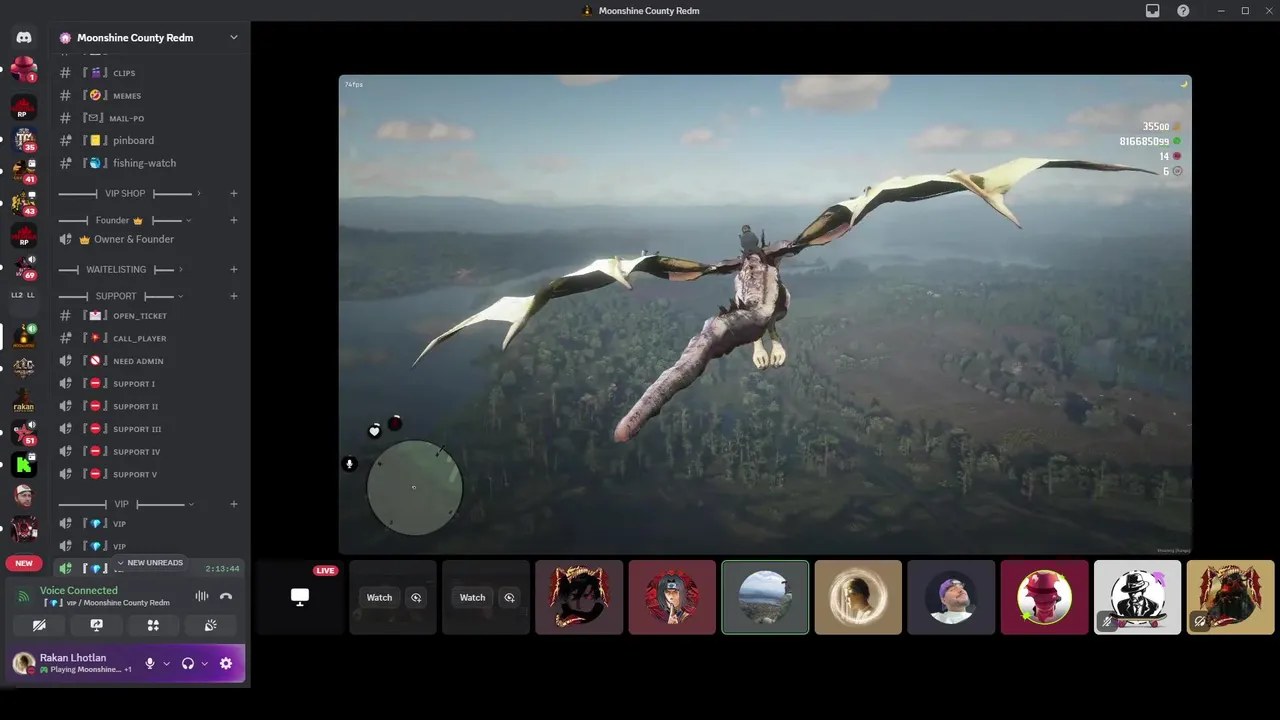
Task: Open the server icon with badge 69
Action: point(24,267)
